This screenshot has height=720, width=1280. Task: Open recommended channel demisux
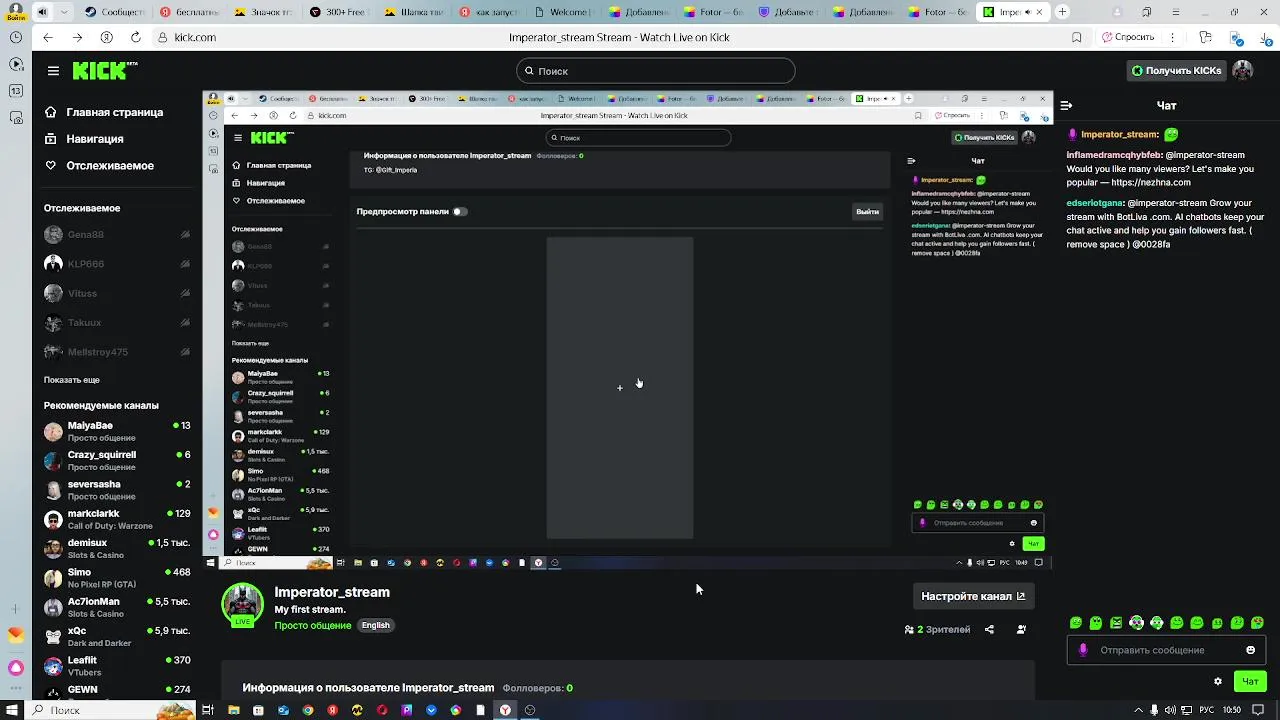[117, 549]
